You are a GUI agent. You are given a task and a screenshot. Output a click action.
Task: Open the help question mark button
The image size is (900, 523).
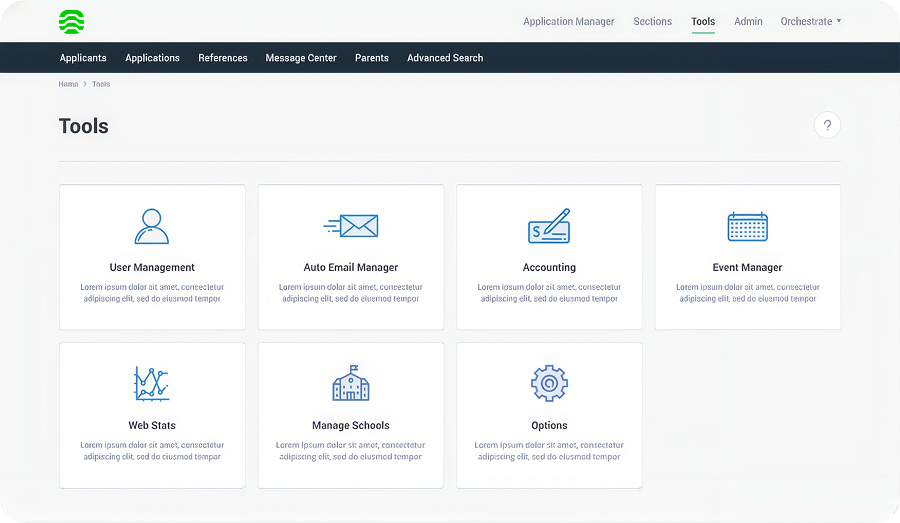[x=827, y=125]
